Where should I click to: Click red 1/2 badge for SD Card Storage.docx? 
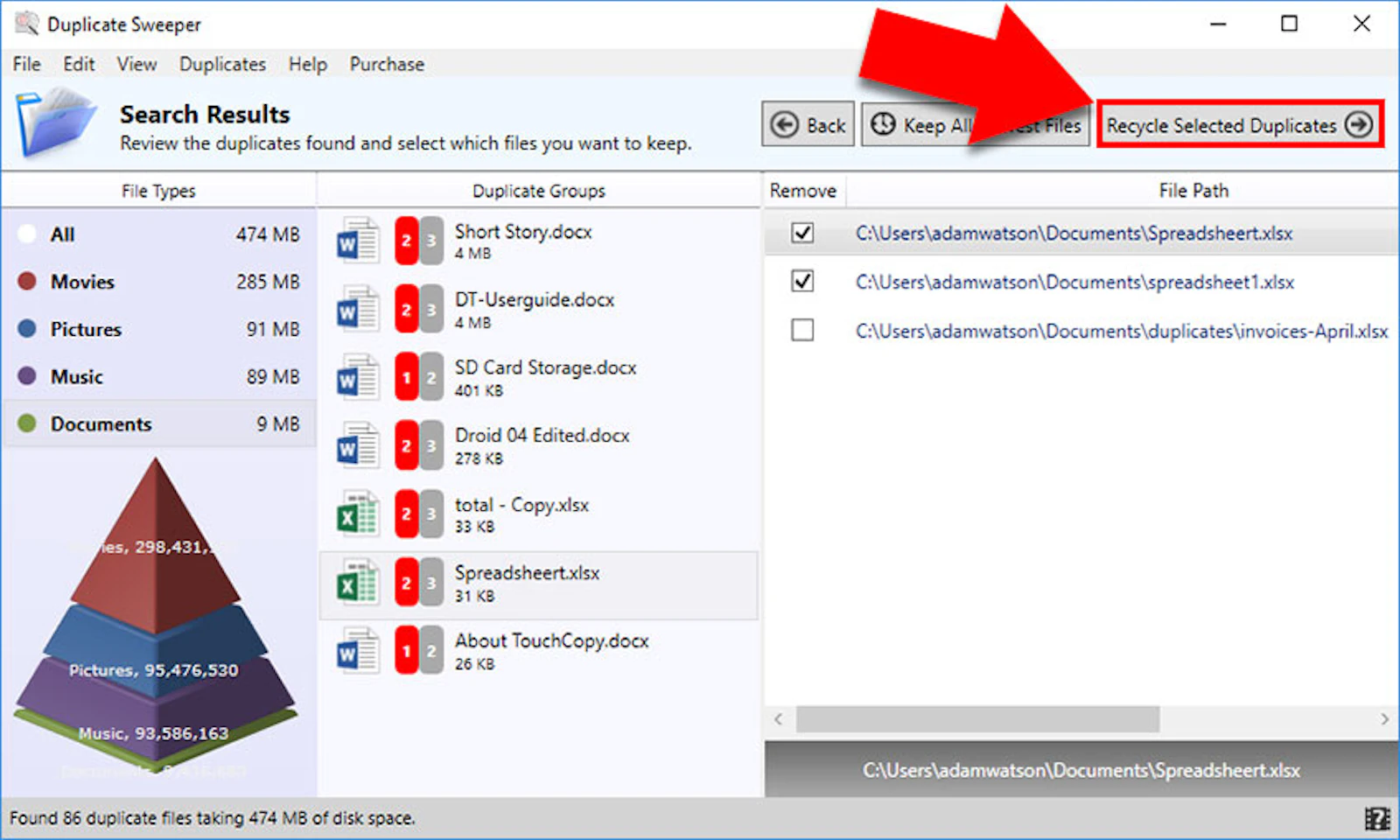[x=418, y=376]
